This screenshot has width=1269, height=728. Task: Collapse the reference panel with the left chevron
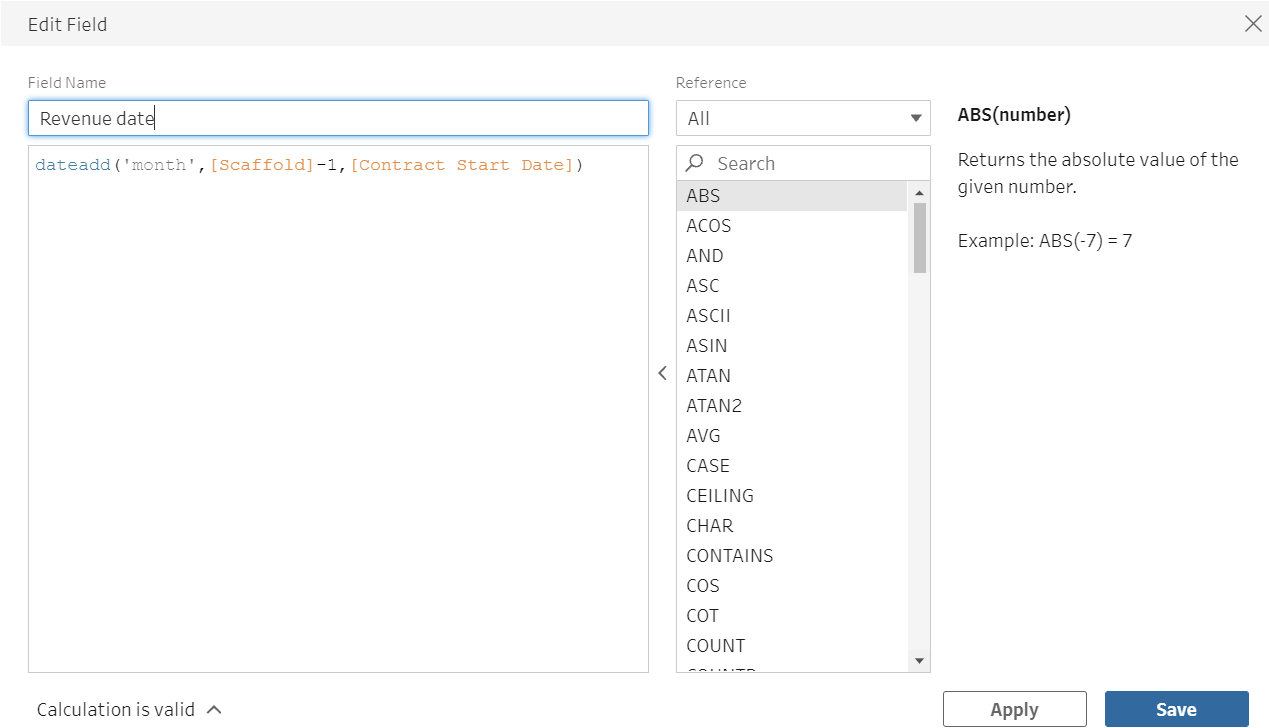pos(662,373)
